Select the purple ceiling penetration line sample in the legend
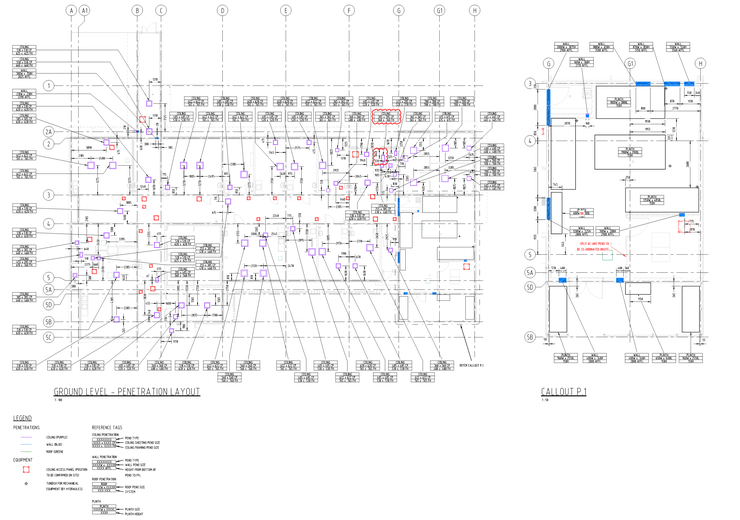740x520 pixels. tap(25, 436)
